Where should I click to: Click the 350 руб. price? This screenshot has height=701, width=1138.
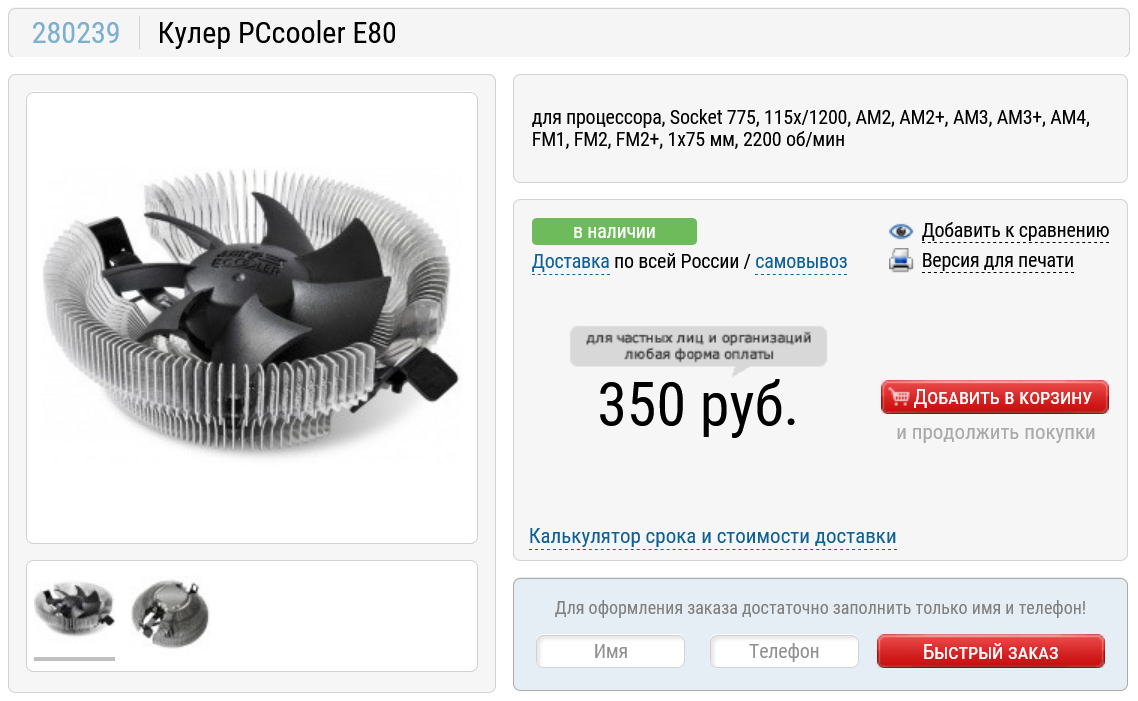click(697, 405)
